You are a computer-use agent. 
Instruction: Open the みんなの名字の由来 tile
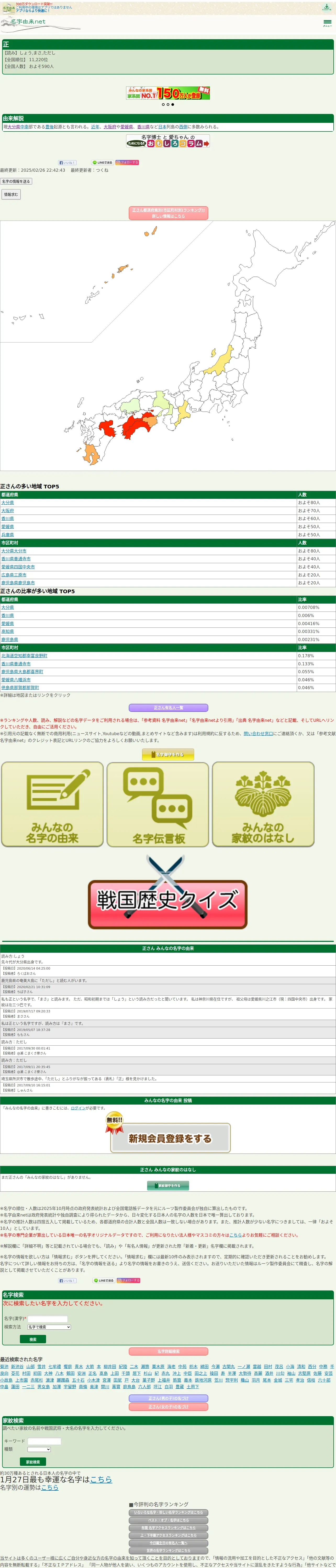click(52, 804)
